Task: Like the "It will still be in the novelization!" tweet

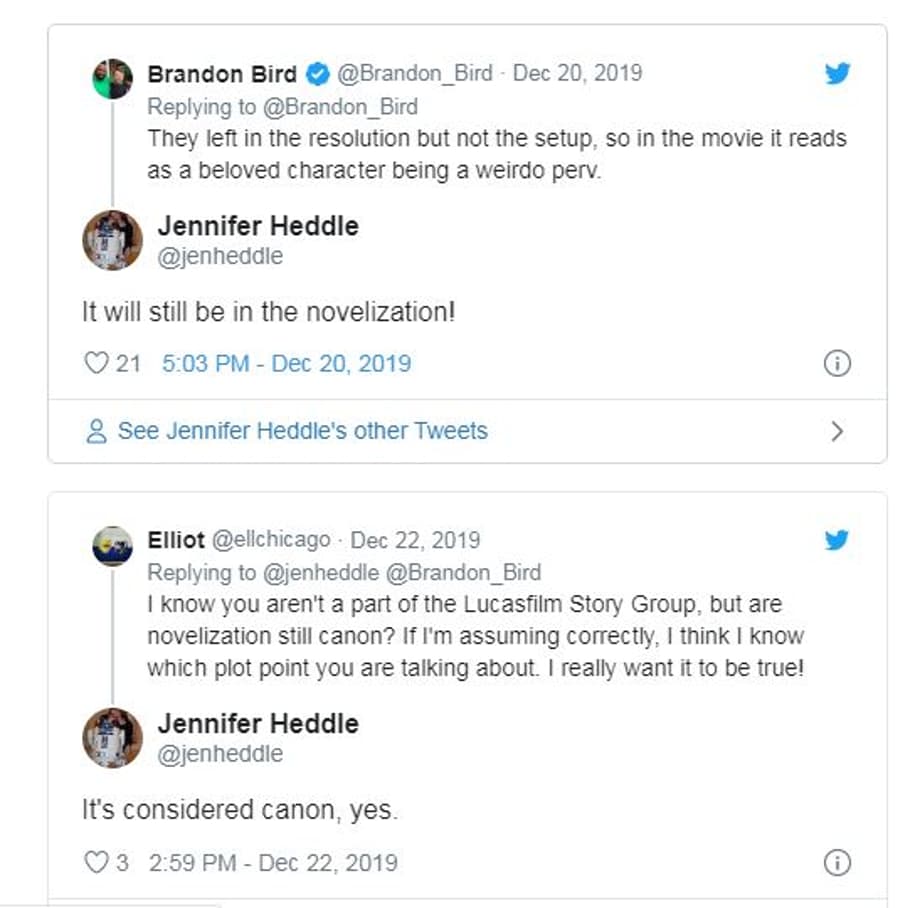Action: pos(95,363)
